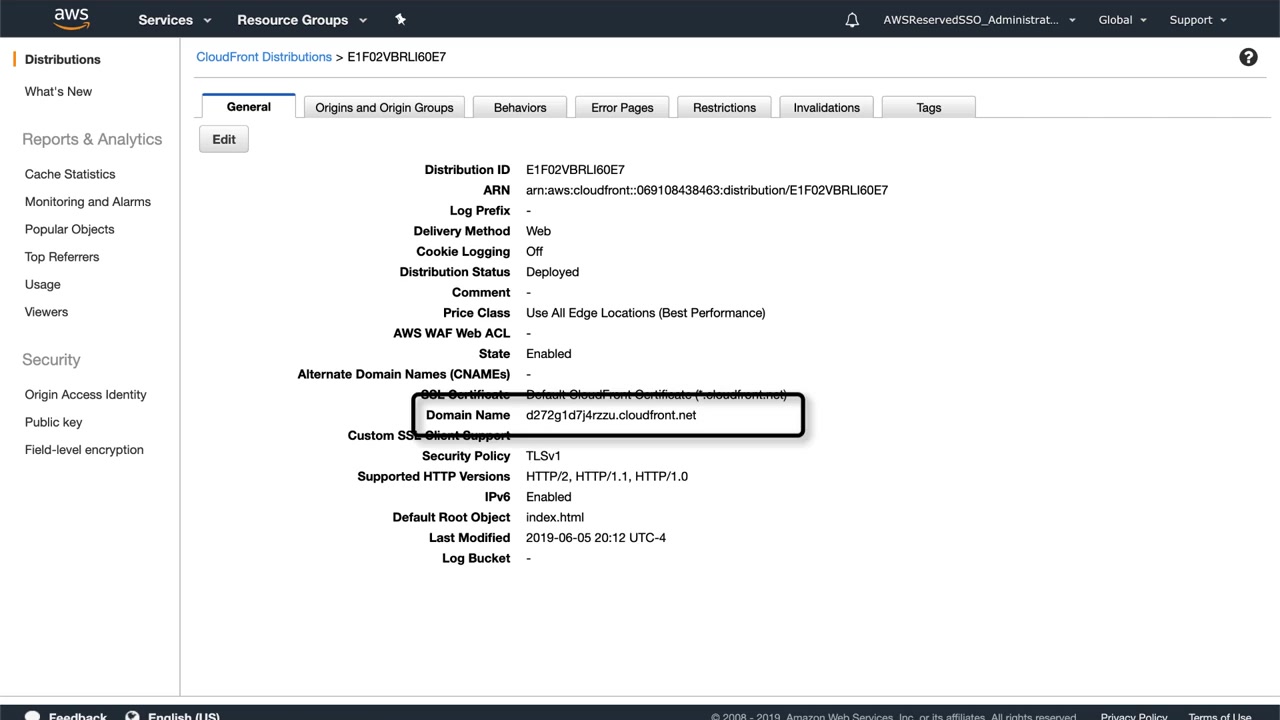Select the Error Pages tab
This screenshot has height=720, width=1280.
(x=622, y=107)
